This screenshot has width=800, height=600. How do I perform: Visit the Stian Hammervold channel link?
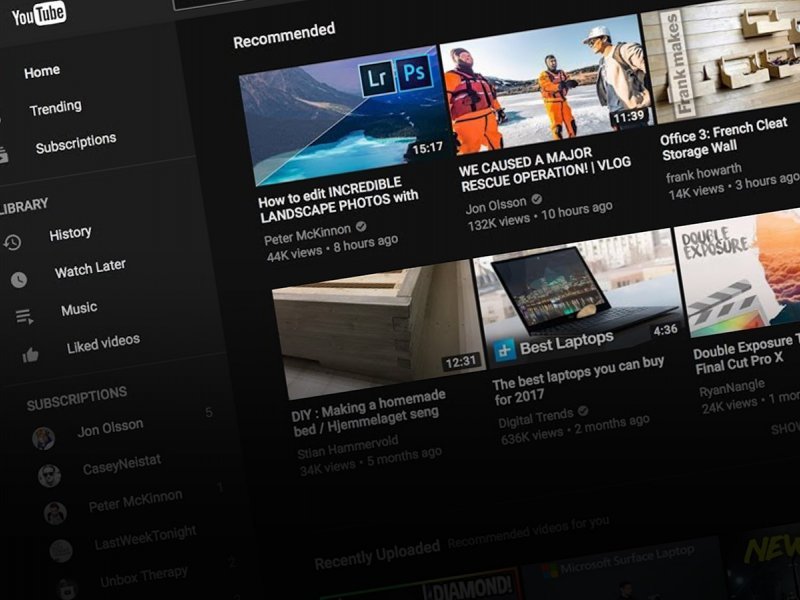348,447
